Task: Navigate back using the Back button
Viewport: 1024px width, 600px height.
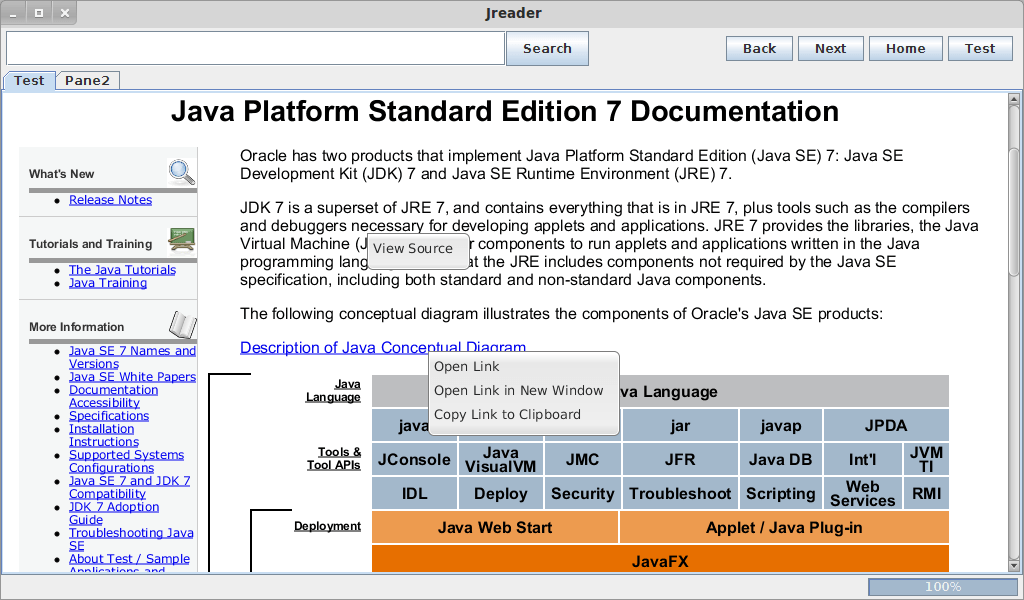Action: [x=758, y=47]
